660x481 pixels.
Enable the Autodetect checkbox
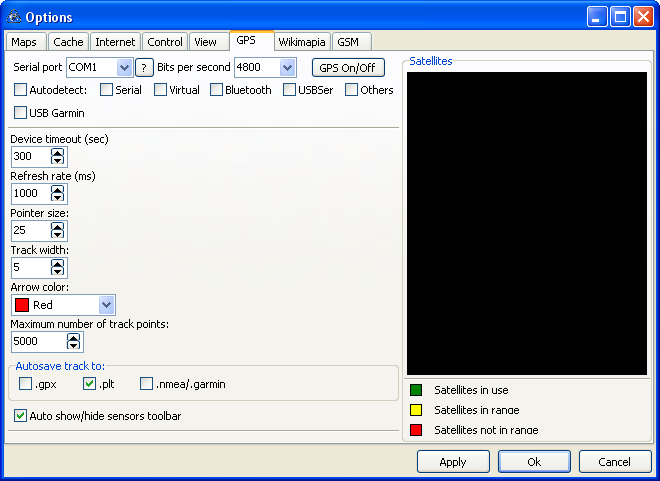[x=22, y=90]
